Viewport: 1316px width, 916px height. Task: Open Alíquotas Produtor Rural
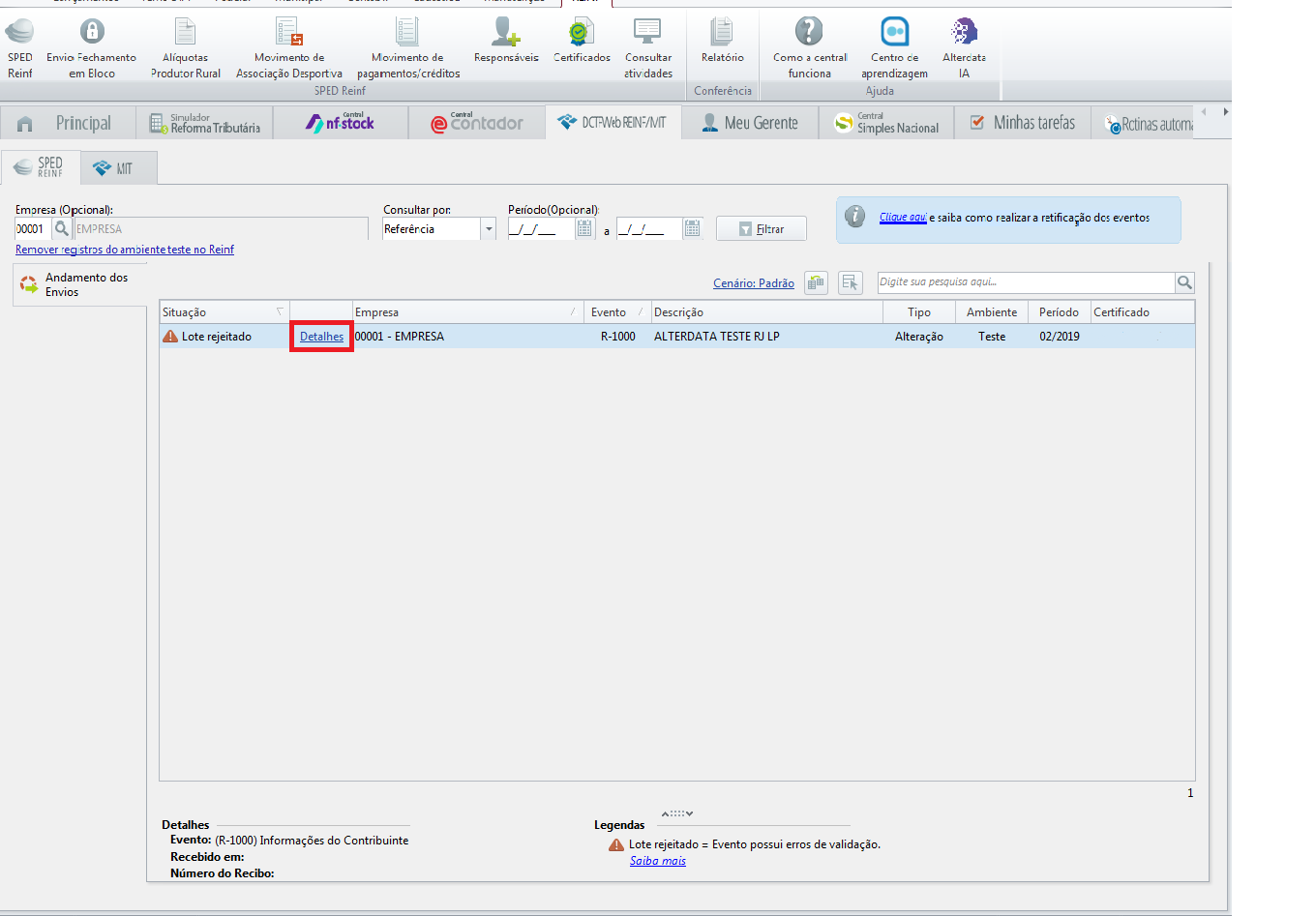[186, 48]
